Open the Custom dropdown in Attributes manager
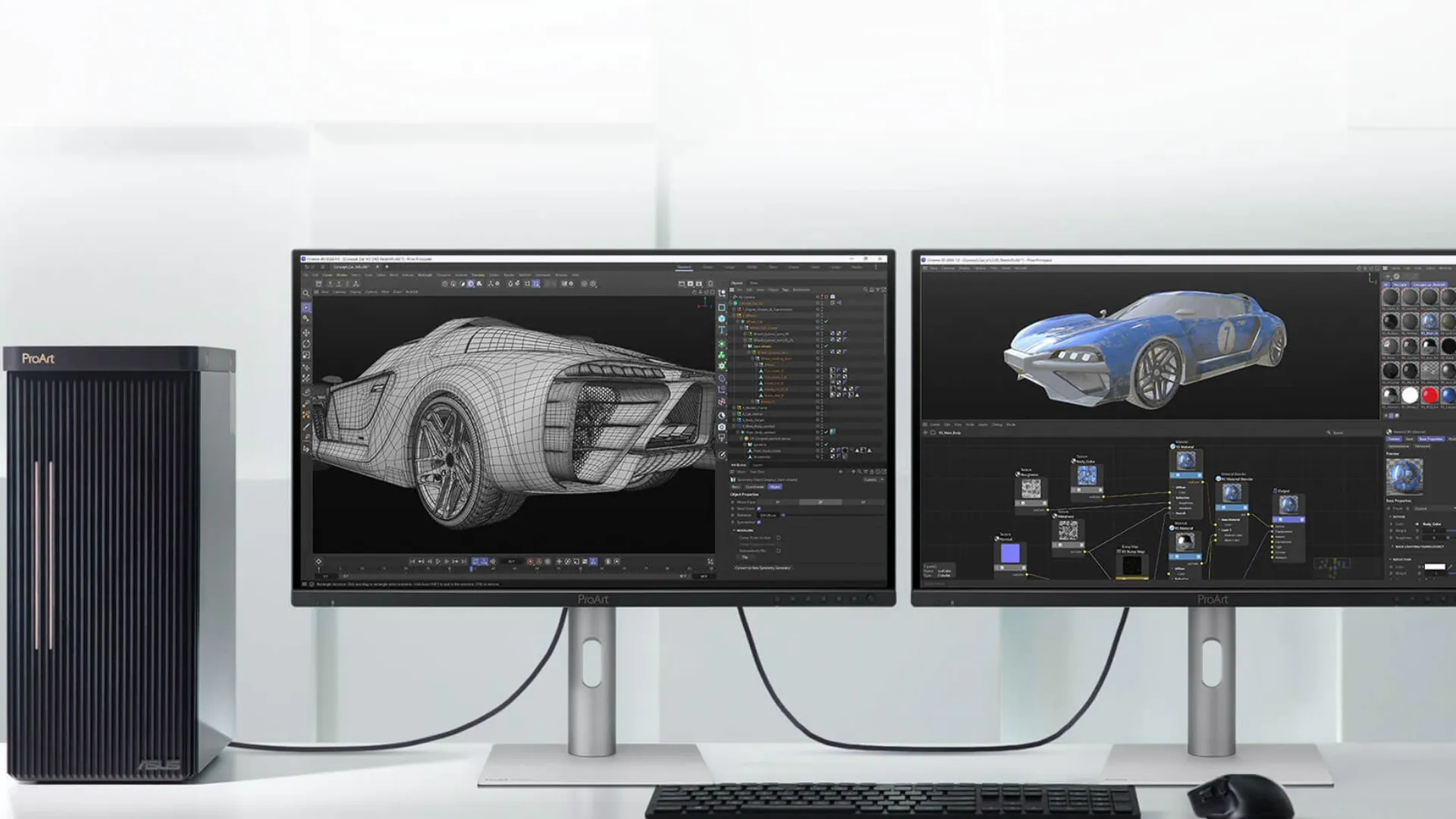Image resolution: width=1456 pixels, height=819 pixels. coord(874,479)
